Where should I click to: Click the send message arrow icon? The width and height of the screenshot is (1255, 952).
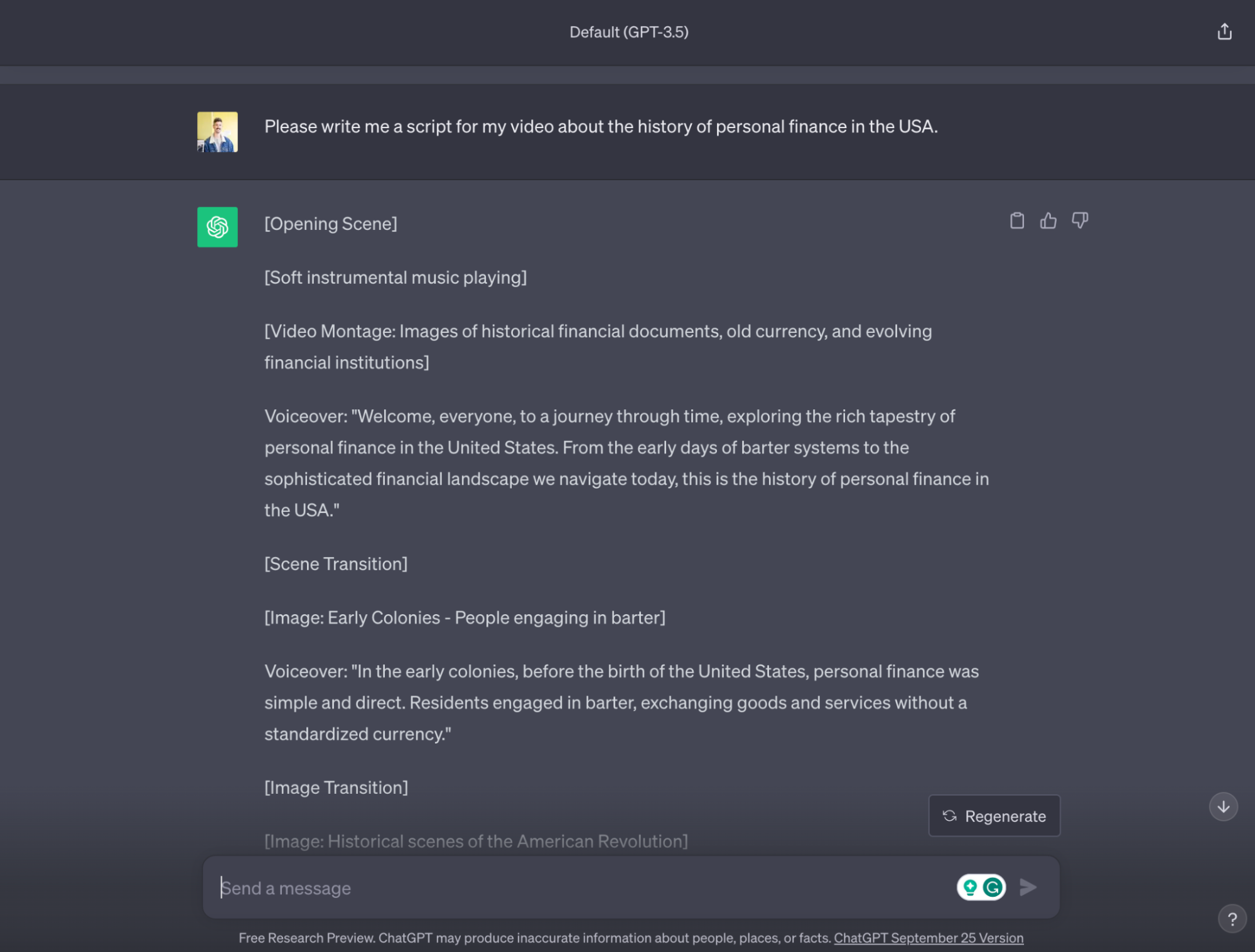click(1028, 887)
